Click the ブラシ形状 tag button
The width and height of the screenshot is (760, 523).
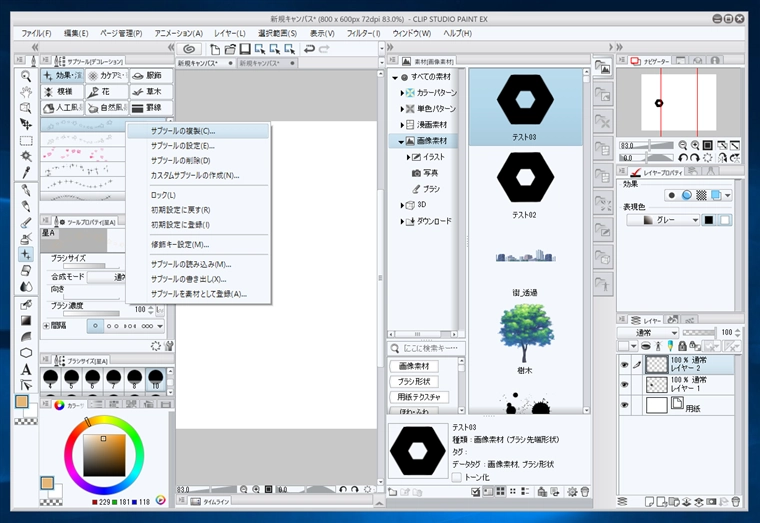414,381
